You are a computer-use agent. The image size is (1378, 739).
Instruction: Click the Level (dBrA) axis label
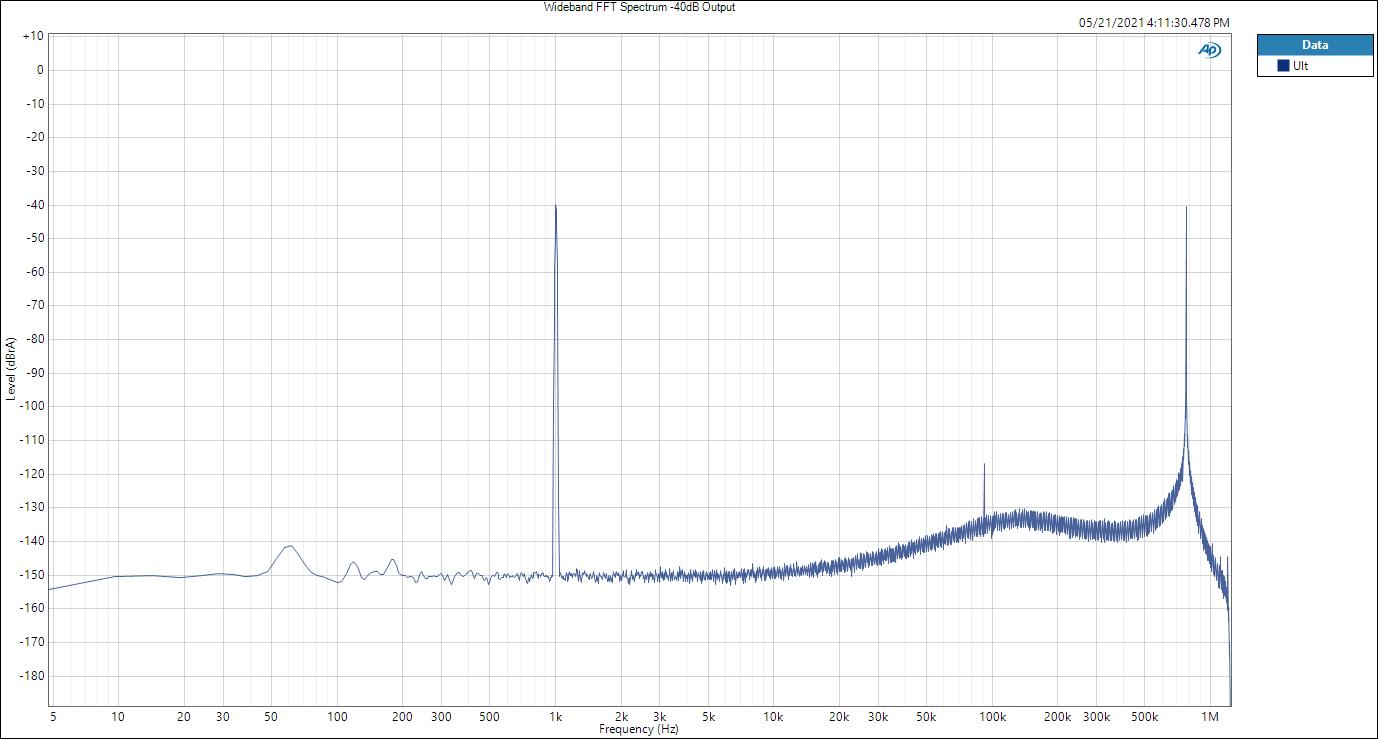11,369
